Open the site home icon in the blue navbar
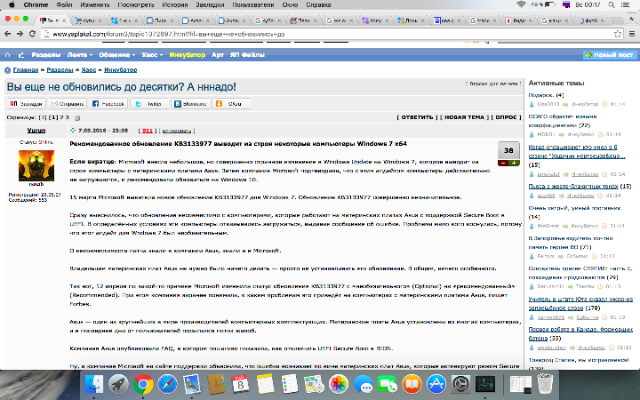Image resolution: width=640 pixels, height=400 pixels. click(x=7, y=55)
